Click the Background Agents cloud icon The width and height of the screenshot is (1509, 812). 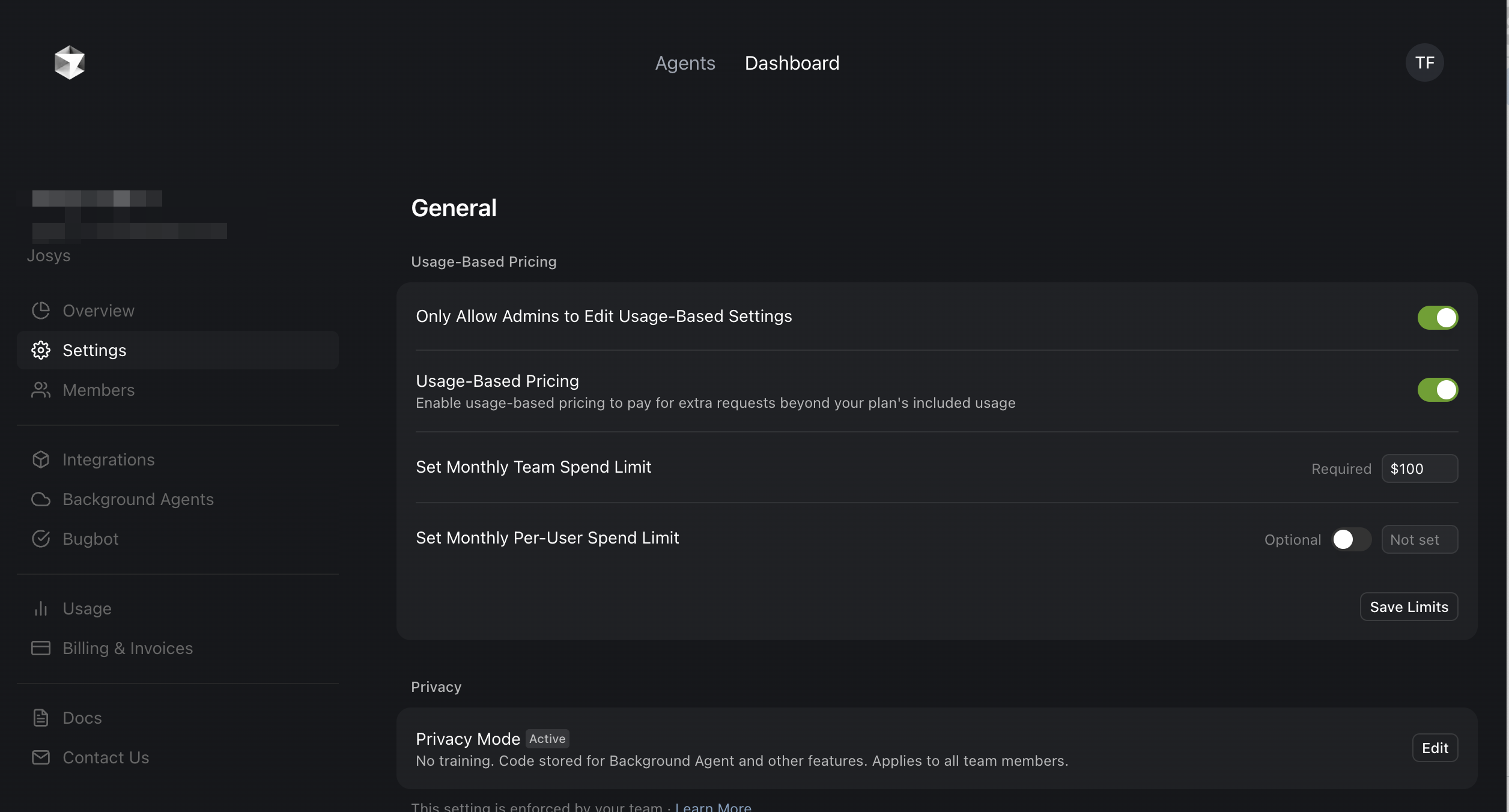[x=41, y=499]
